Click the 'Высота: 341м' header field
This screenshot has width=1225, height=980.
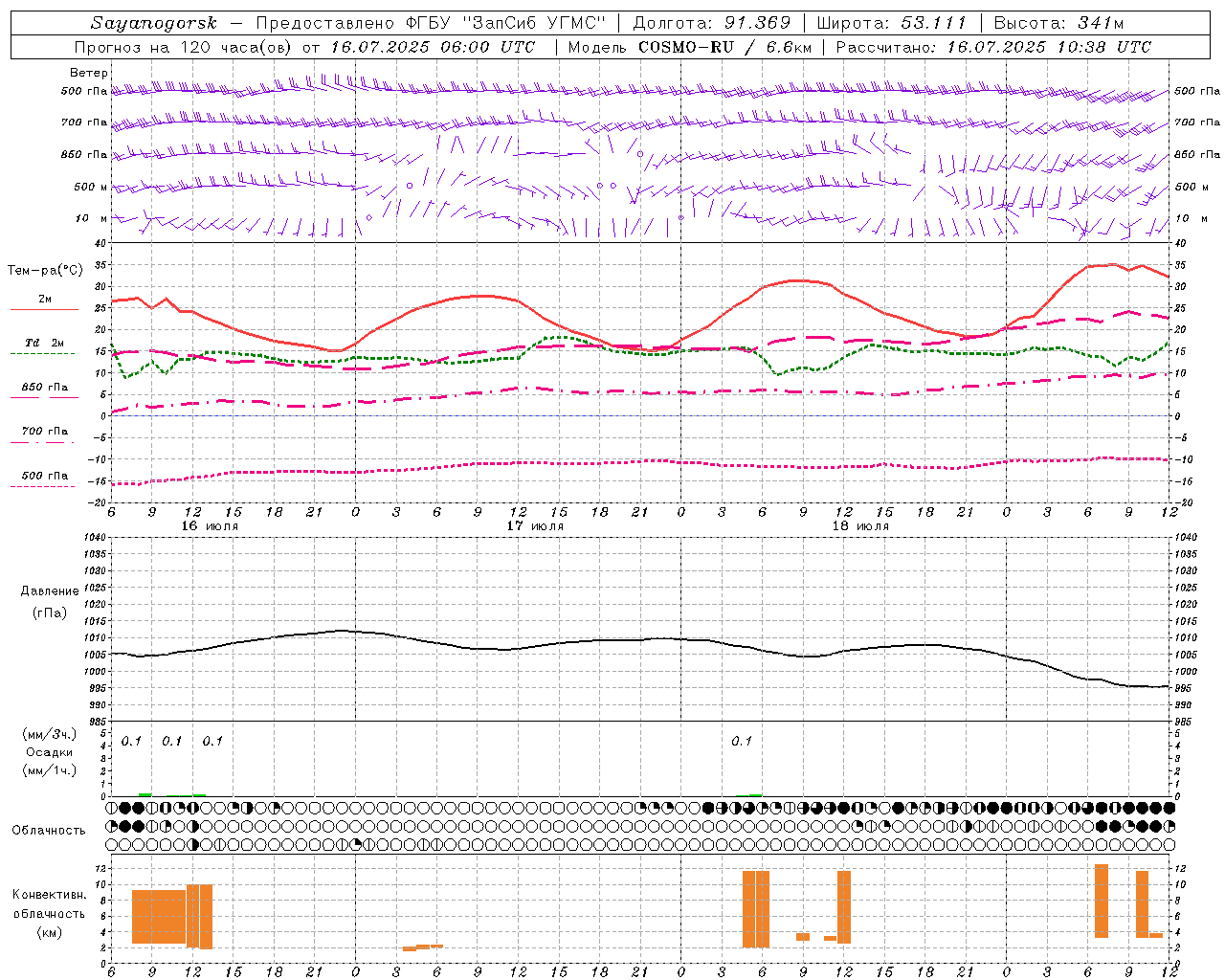tap(1058, 23)
